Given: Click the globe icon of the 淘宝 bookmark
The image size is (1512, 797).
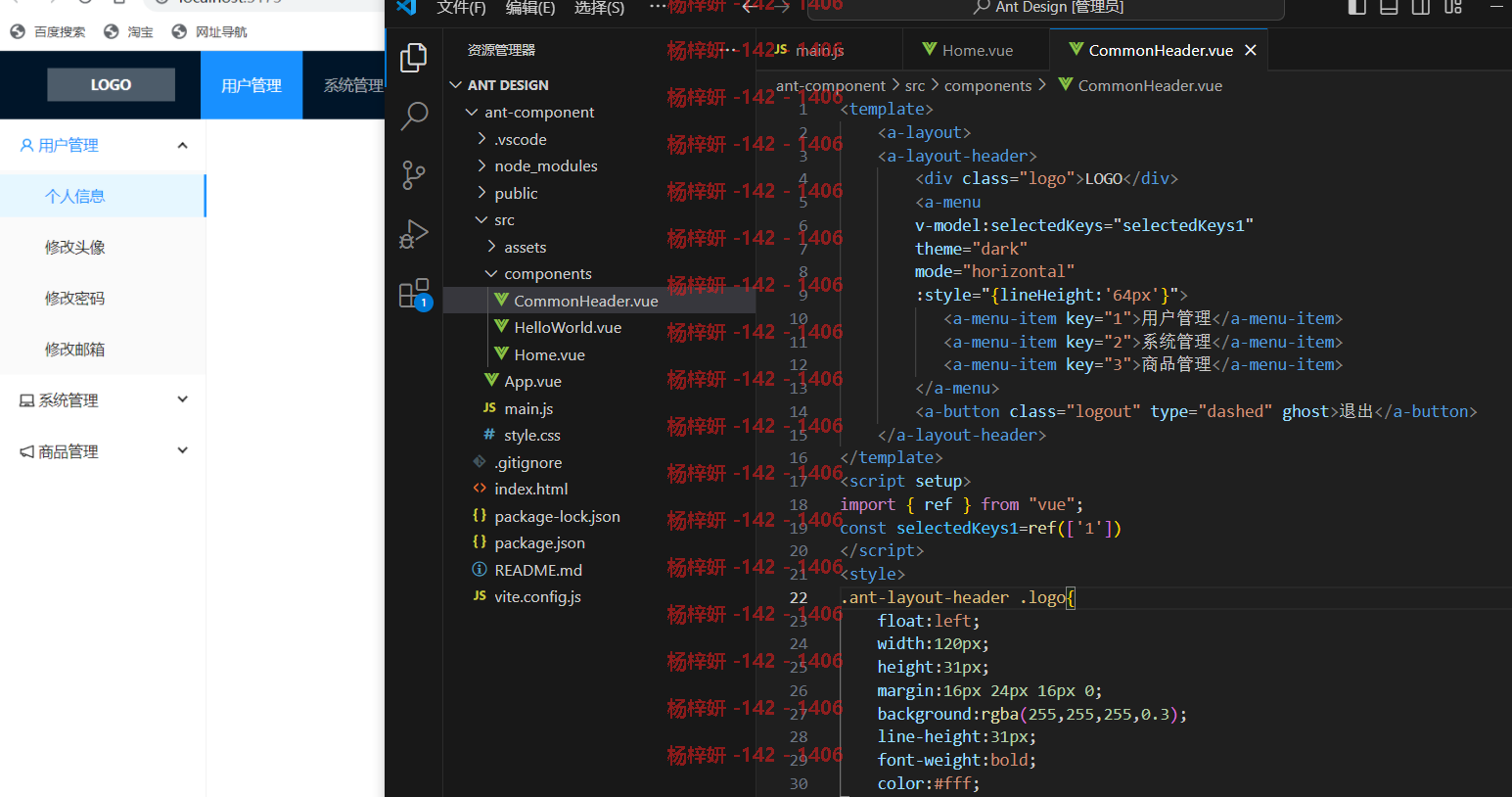Looking at the screenshot, I should (112, 31).
